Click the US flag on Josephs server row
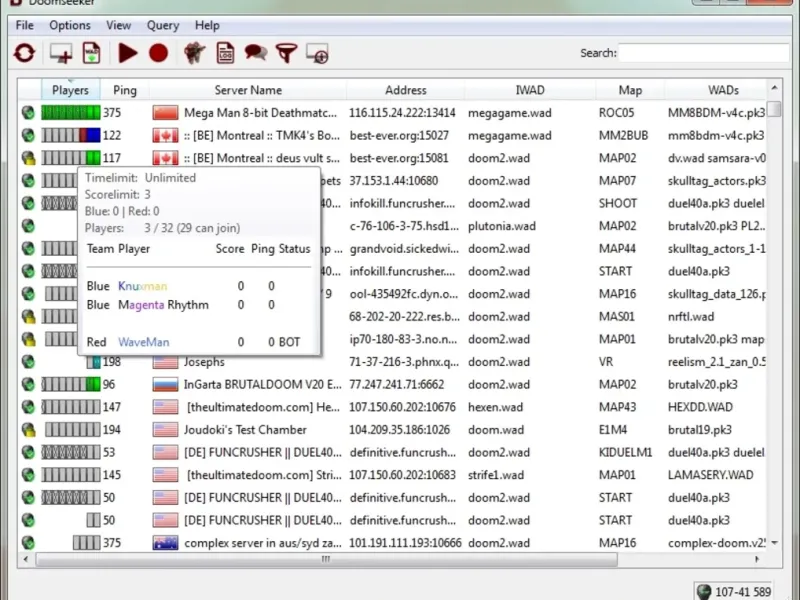 point(165,362)
